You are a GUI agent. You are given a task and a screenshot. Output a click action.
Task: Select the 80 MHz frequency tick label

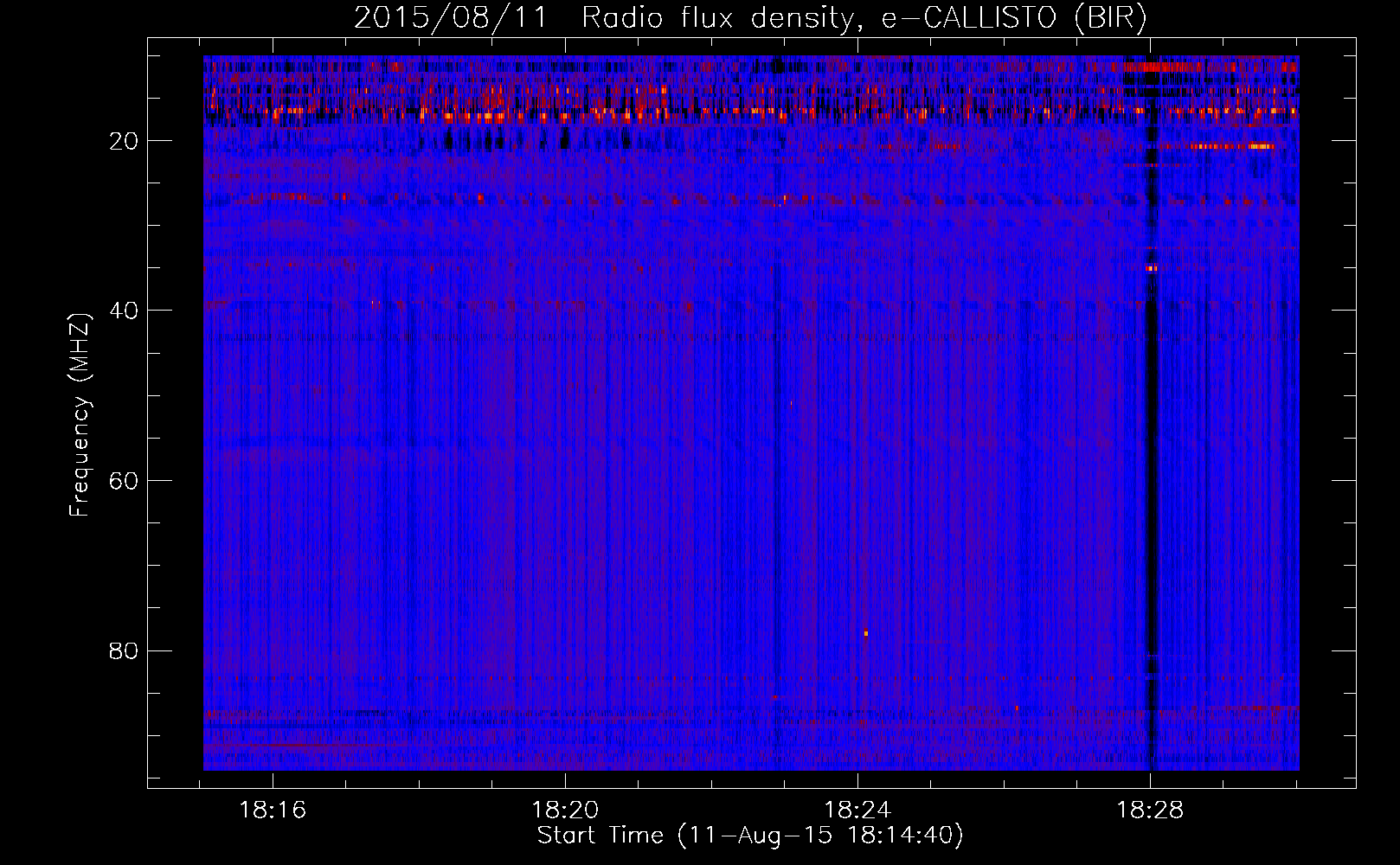coord(125,650)
